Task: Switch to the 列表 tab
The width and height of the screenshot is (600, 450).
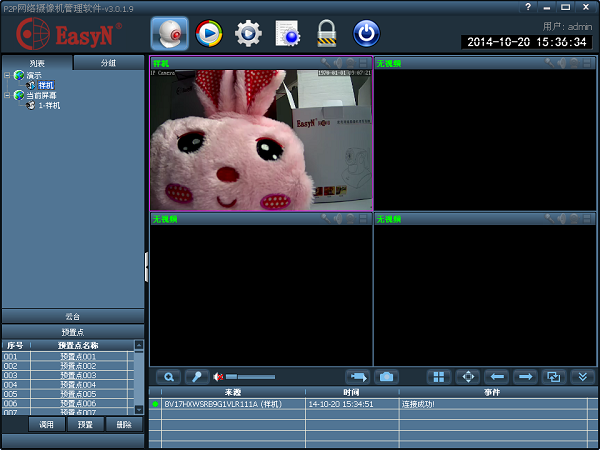Action: coord(37,63)
